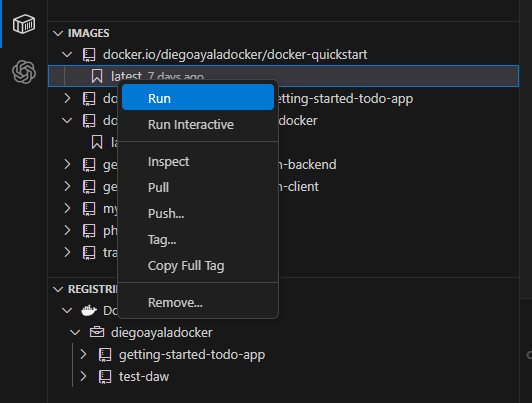Expand the -client image node
Viewport: 532px width, 403px height.
(67, 186)
